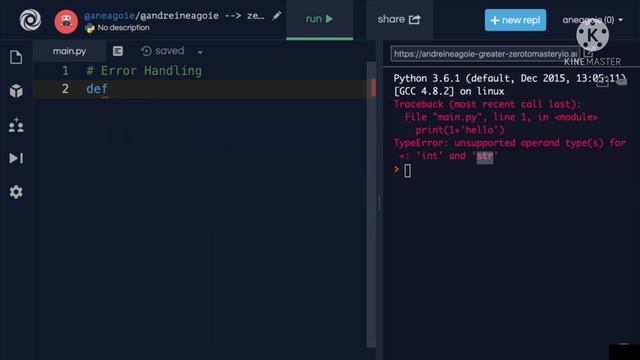Click the 'Traceback (most recent call last):' line

click(x=487, y=104)
